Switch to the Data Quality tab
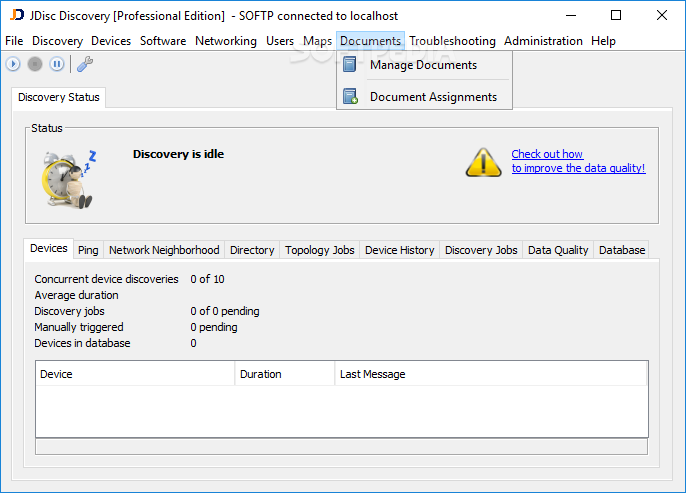 (558, 250)
